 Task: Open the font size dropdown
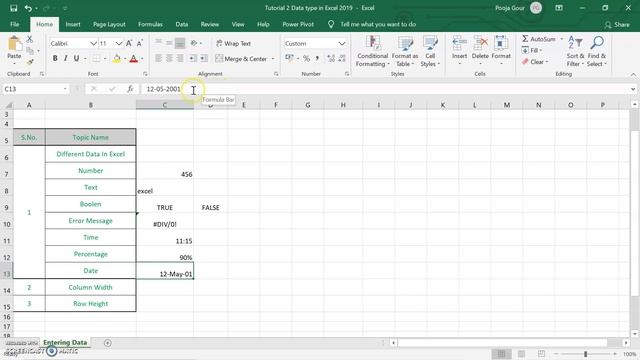point(118,43)
